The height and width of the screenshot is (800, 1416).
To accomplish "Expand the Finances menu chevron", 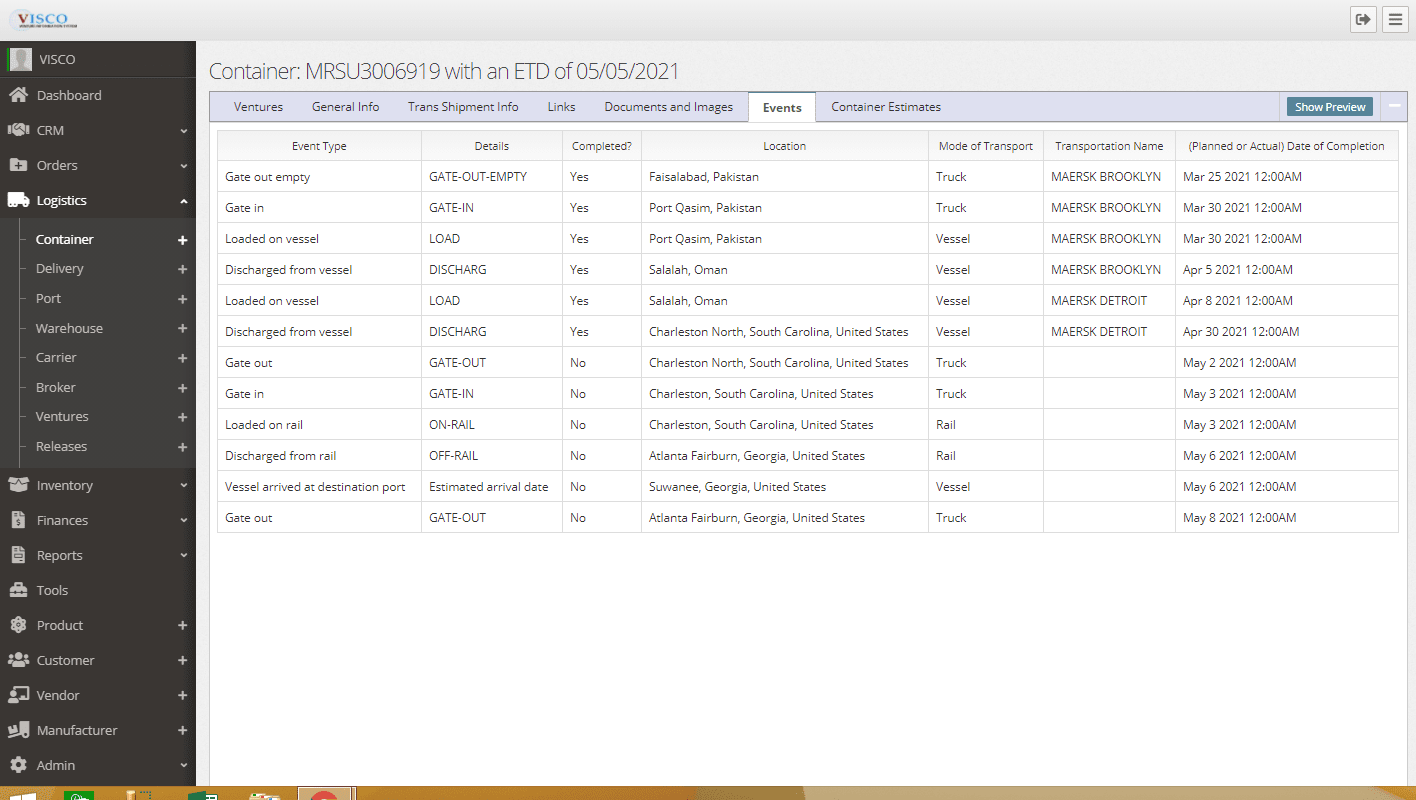I will 183,521.
